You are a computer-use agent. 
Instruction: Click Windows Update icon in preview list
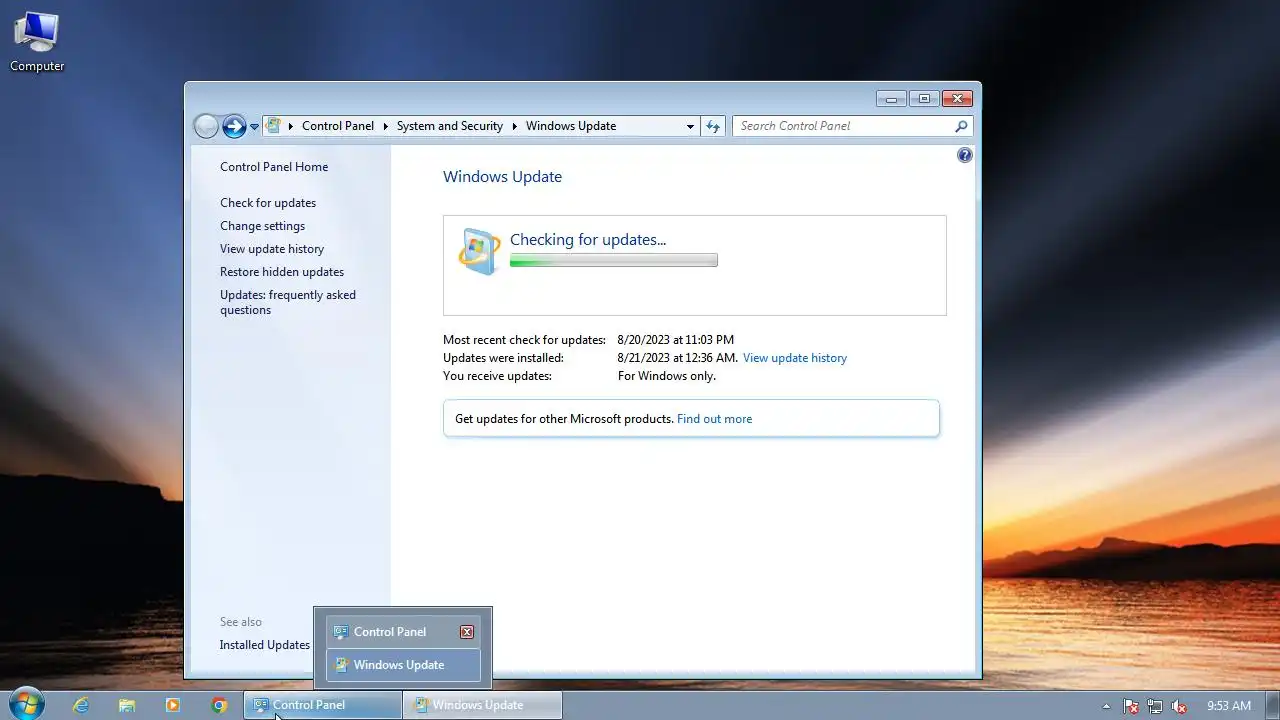pos(341,665)
